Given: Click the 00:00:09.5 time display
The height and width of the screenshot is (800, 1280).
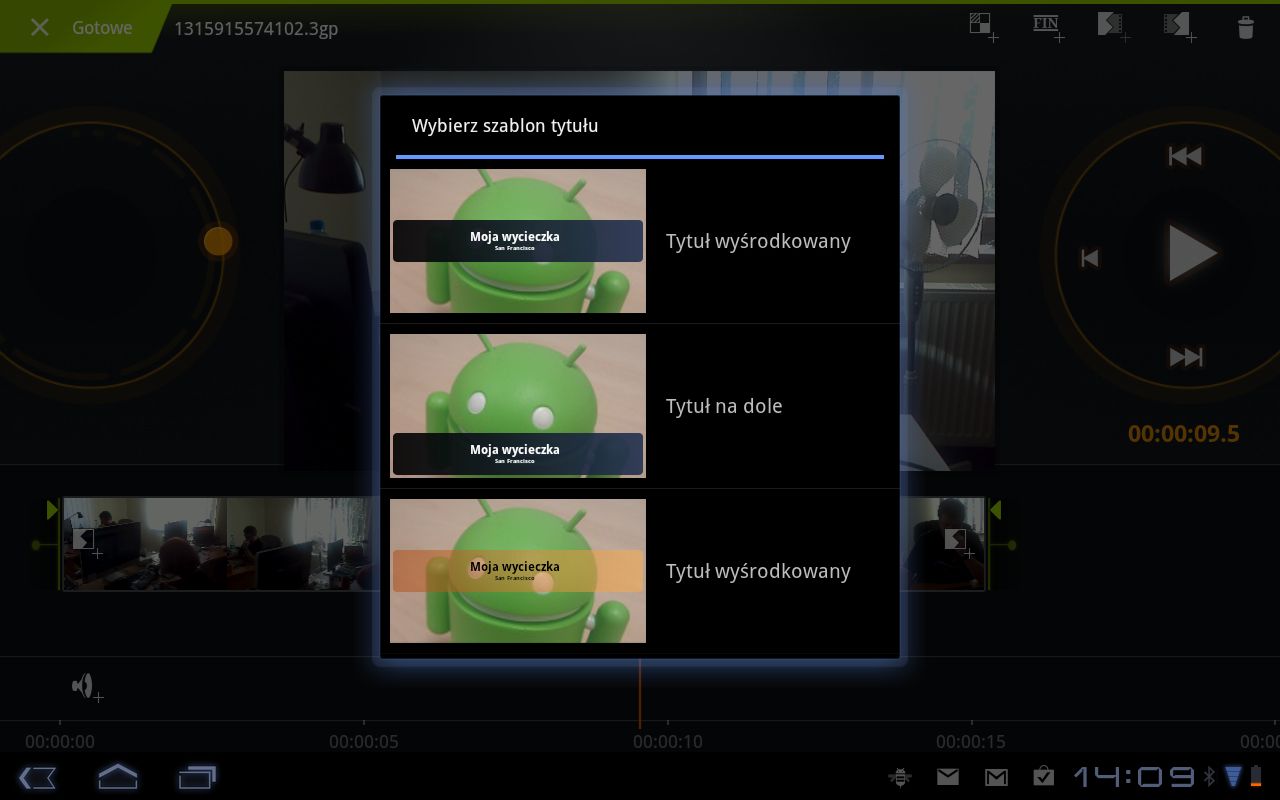Looking at the screenshot, I should 1184,433.
